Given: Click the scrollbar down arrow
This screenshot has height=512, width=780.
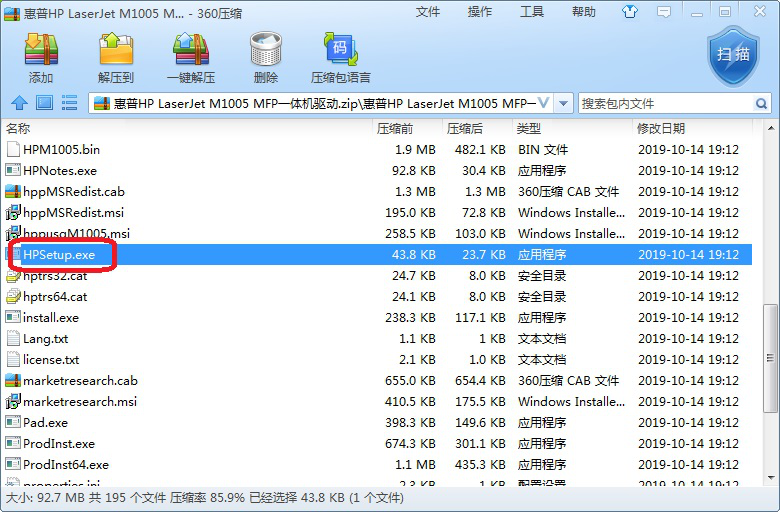Looking at the screenshot, I should pos(771,478).
